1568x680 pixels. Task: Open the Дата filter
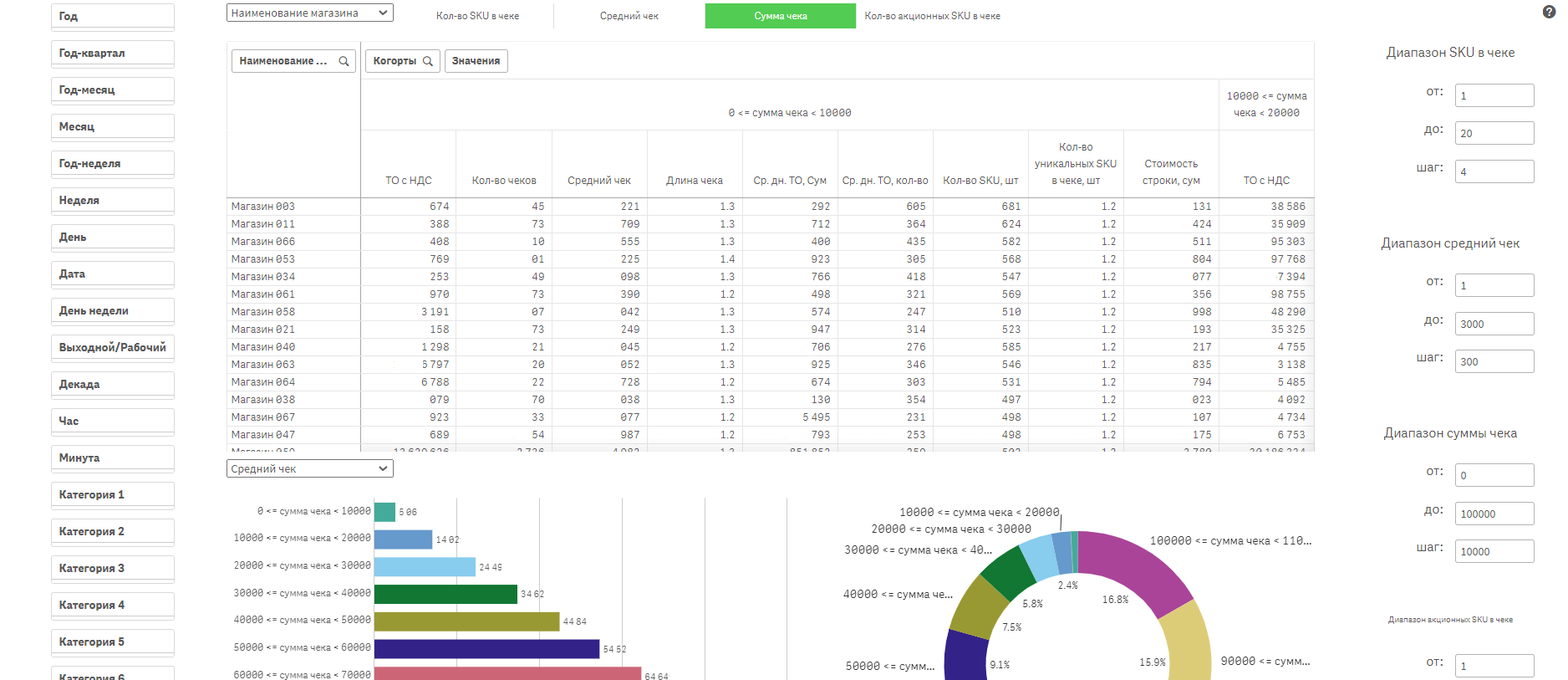click(113, 274)
